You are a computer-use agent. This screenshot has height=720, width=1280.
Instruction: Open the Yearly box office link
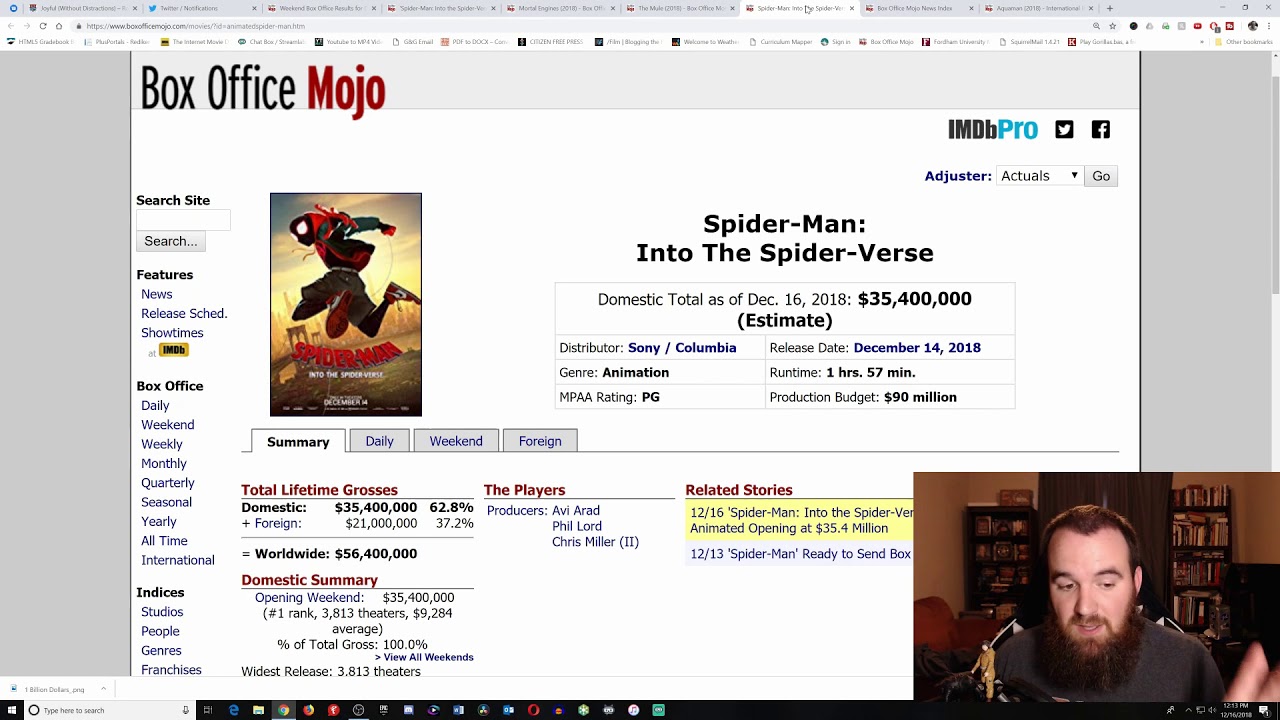coord(159,522)
